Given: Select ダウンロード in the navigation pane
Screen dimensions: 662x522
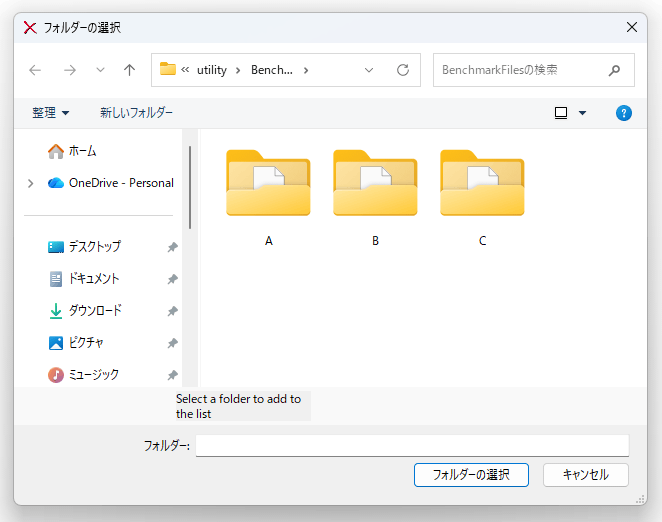Looking at the screenshot, I should click(x=94, y=310).
